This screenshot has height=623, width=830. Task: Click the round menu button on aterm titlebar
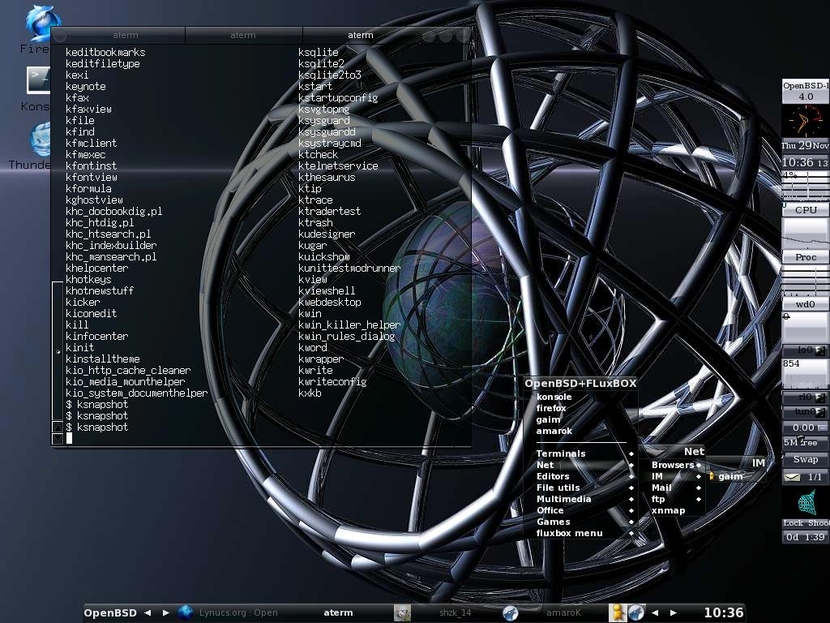60,35
